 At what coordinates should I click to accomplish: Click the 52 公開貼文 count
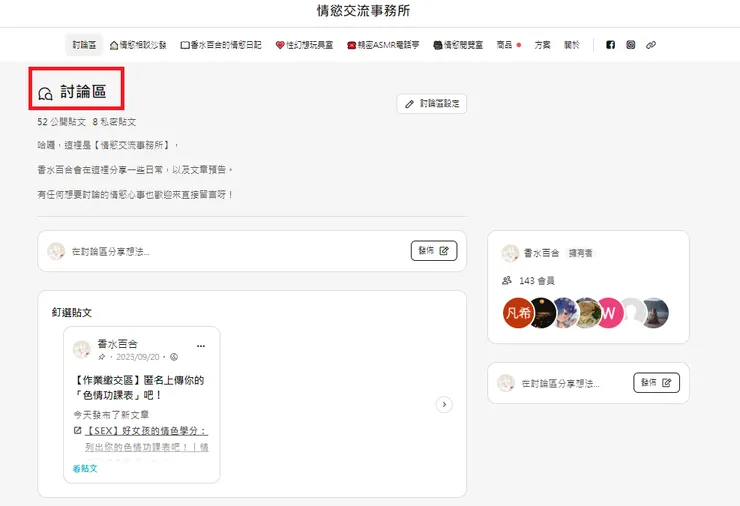[61, 122]
